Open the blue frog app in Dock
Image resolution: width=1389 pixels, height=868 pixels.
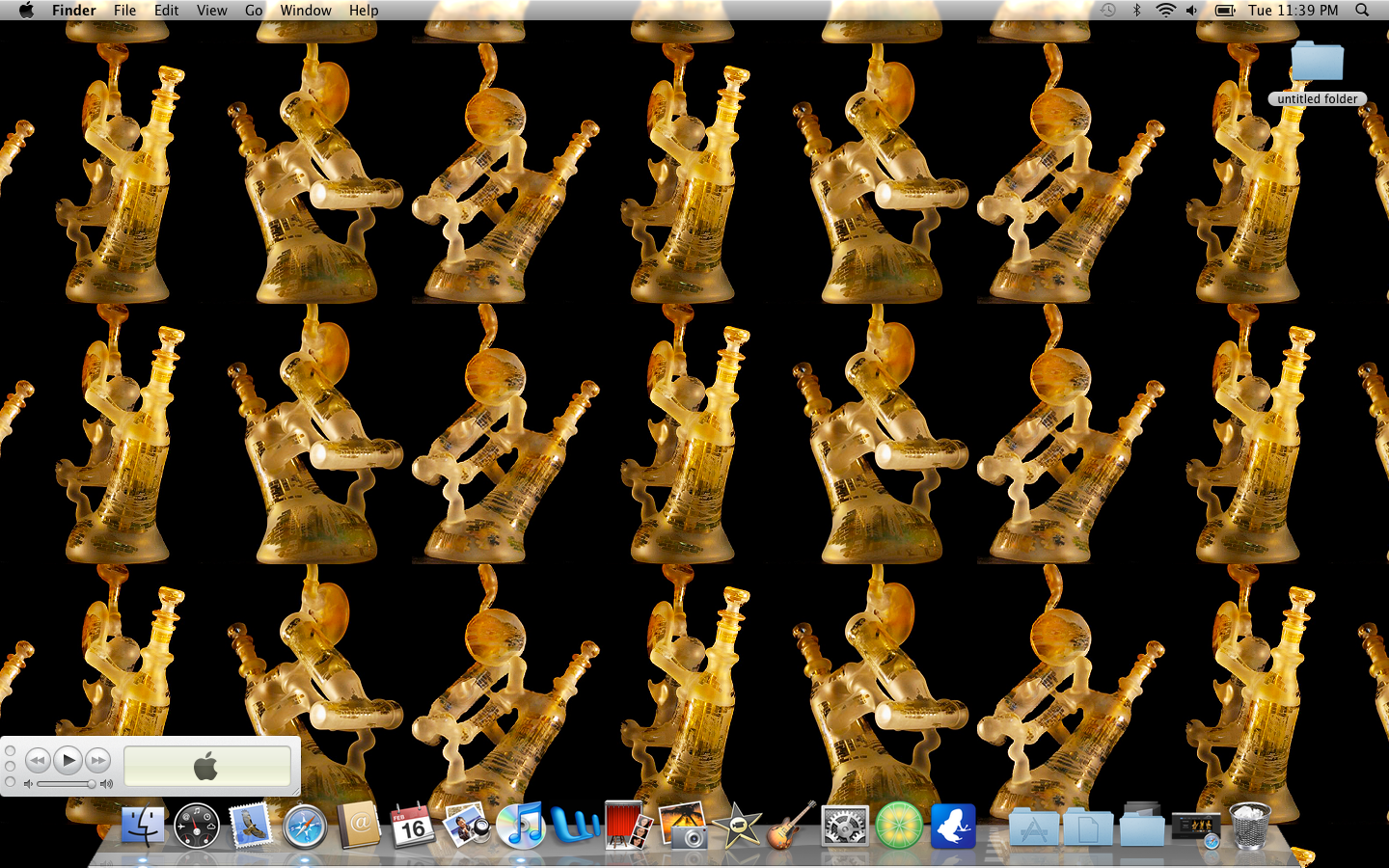[x=953, y=827]
